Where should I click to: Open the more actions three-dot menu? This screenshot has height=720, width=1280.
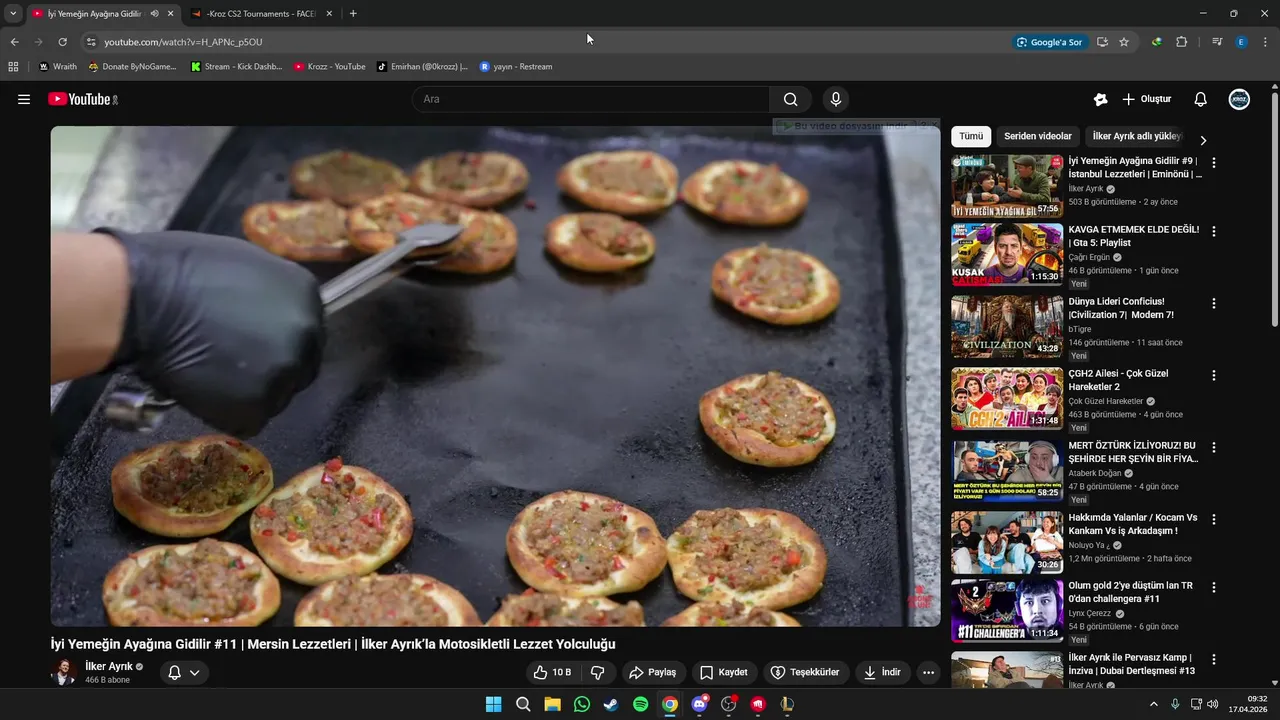[x=928, y=672]
